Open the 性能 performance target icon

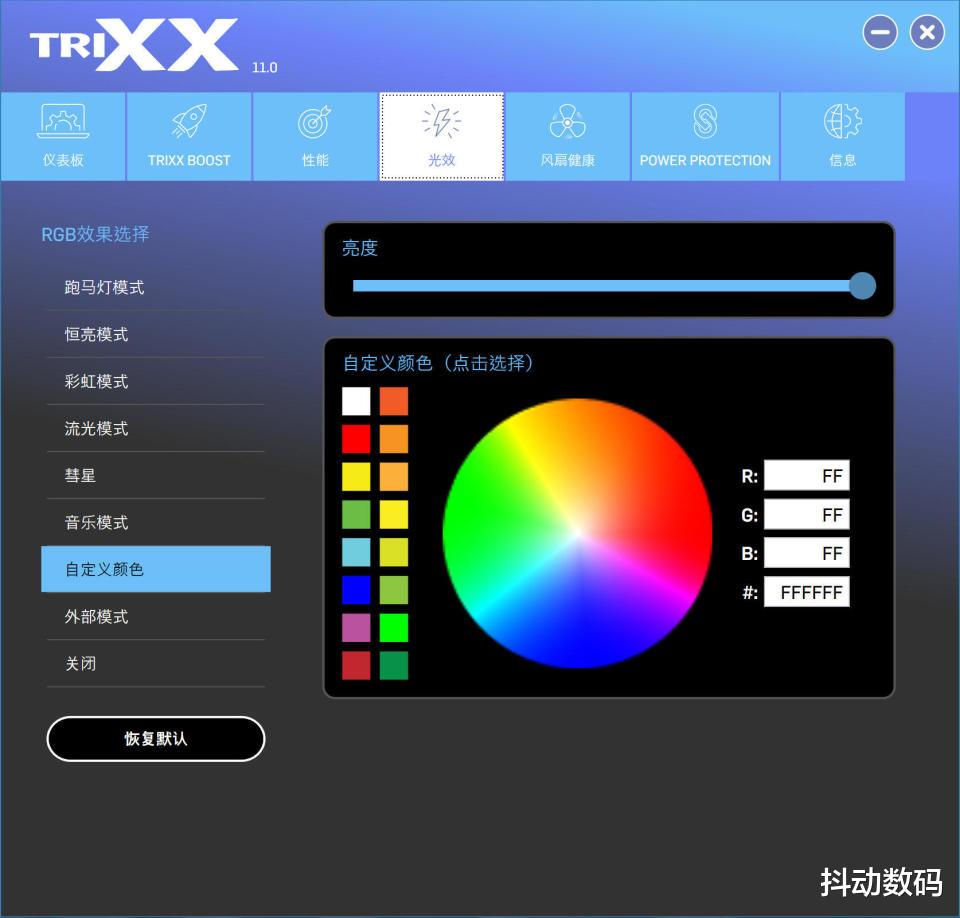(315, 121)
